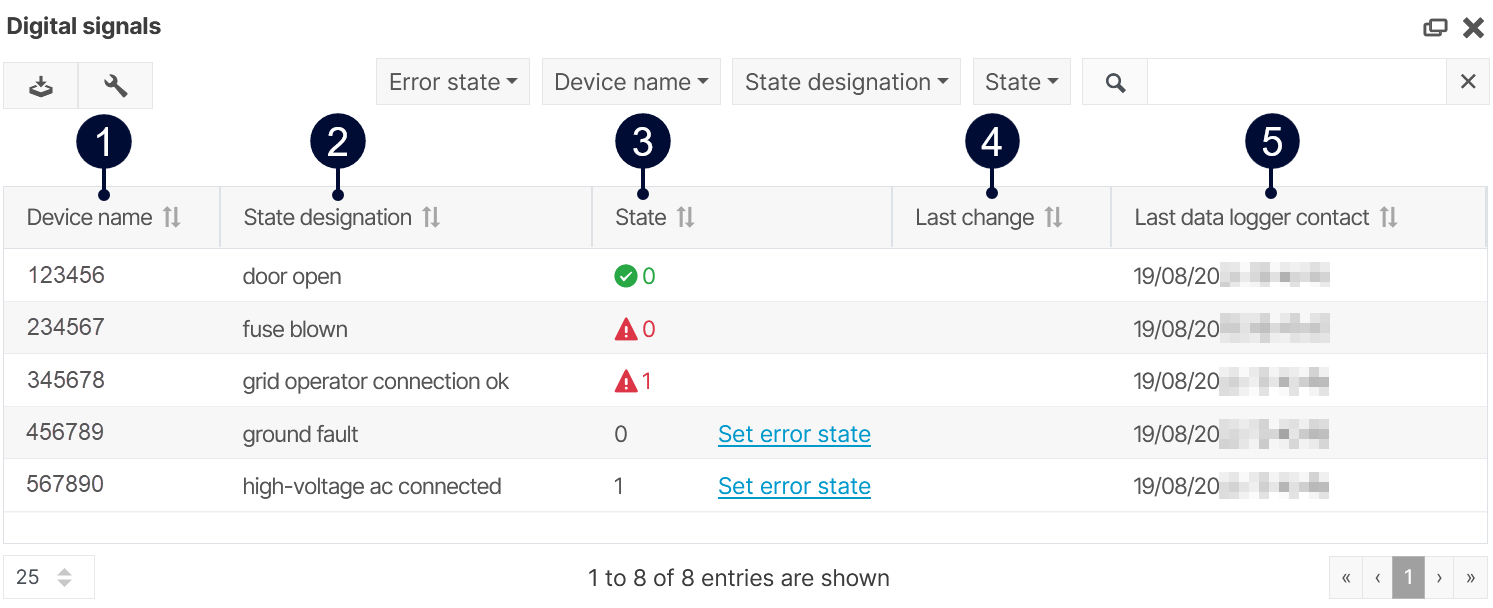The height and width of the screenshot is (608, 1493).
Task: Go to next page of entries
Action: pos(1439,578)
